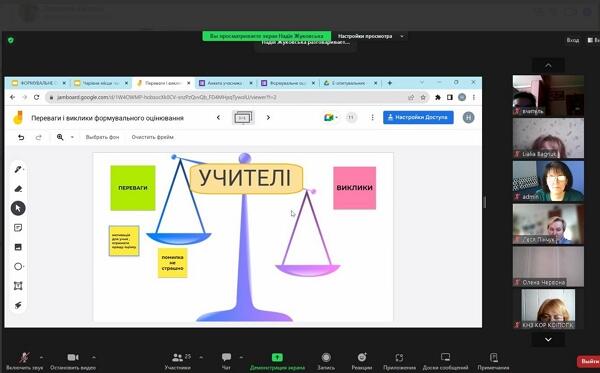
Task: Select the eraser tool in Jamboard
Action: [18, 189]
